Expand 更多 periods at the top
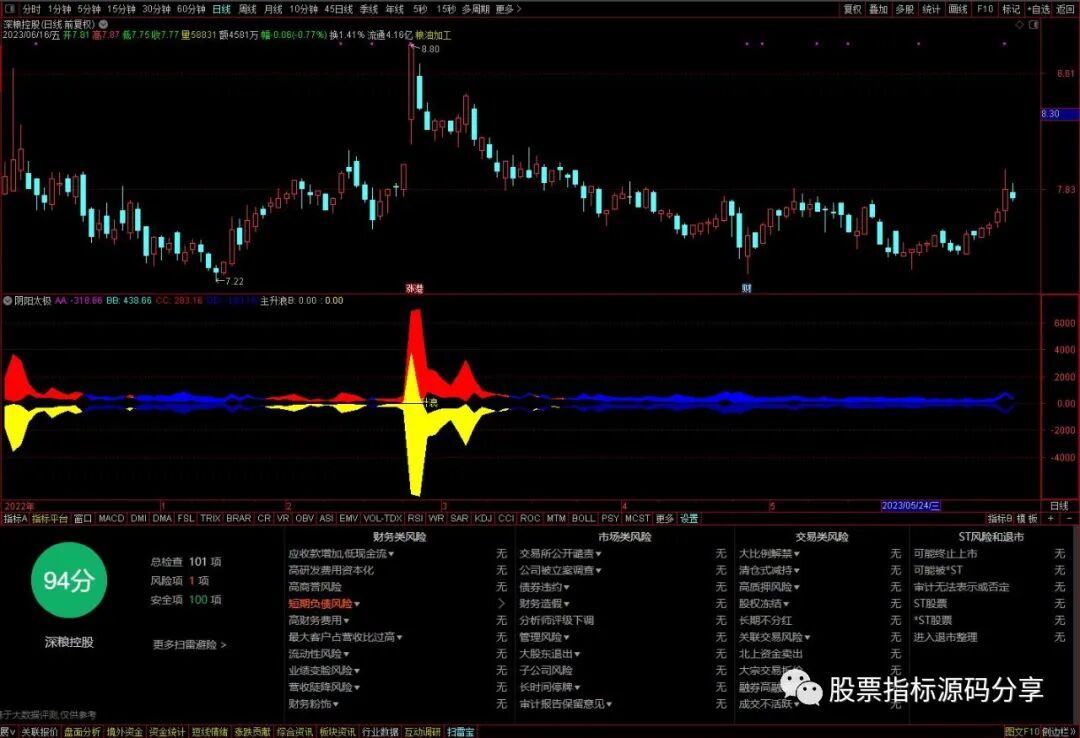The height and width of the screenshot is (738, 1080). point(508,9)
